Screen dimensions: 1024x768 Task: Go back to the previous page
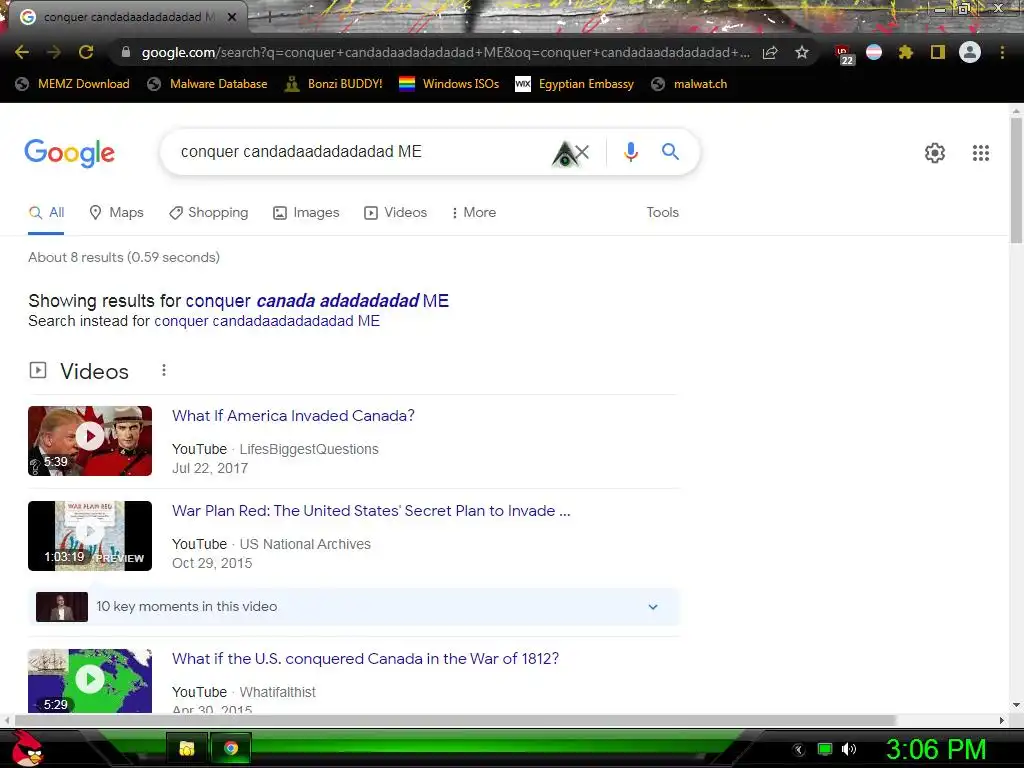[22, 52]
